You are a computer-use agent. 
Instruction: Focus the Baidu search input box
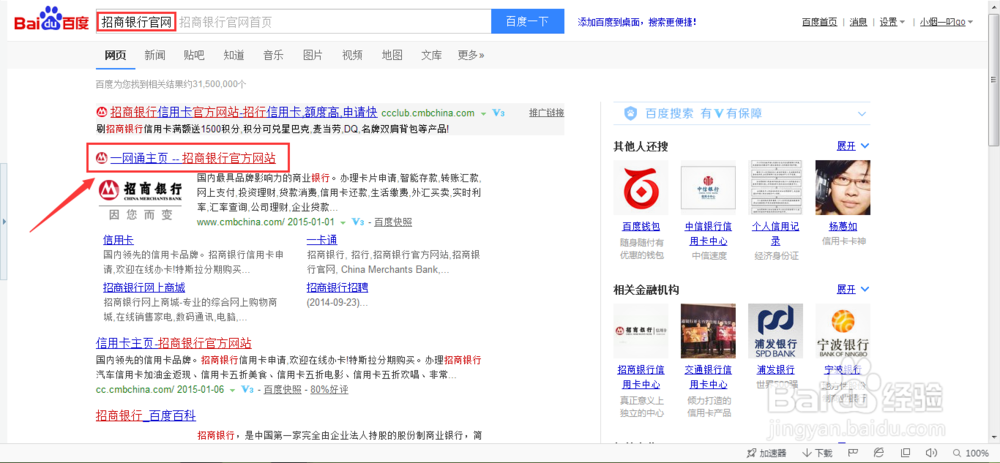(x=293, y=22)
